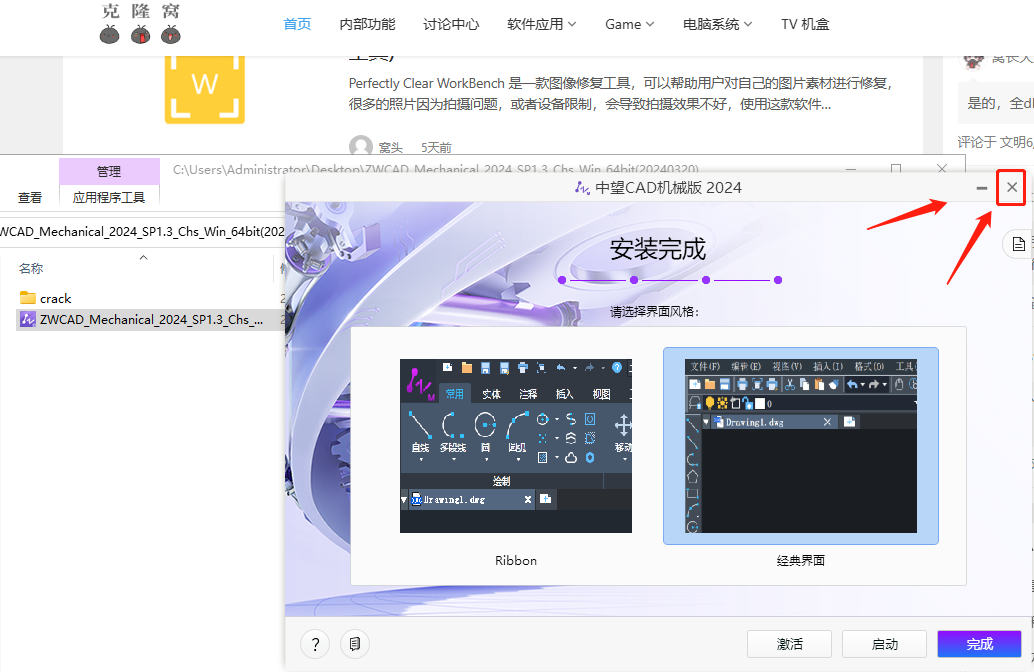
Task: Open author 窝头 profile link
Action: (390, 148)
